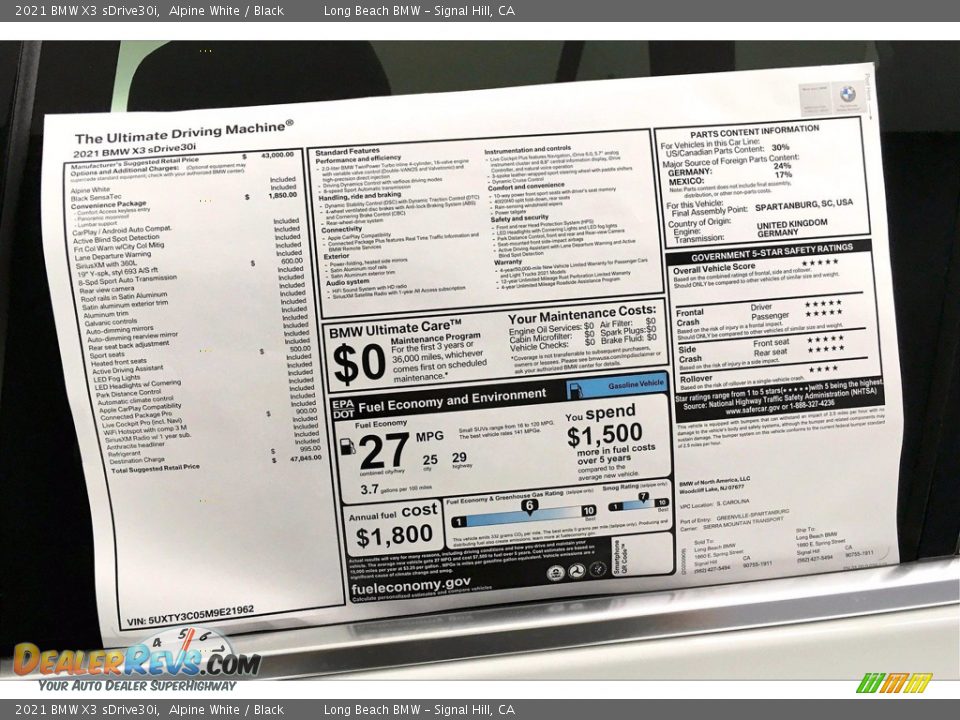Click the highway MPG value '29'
This screenshot has height=720, width=960.
[x=459, y=457]
